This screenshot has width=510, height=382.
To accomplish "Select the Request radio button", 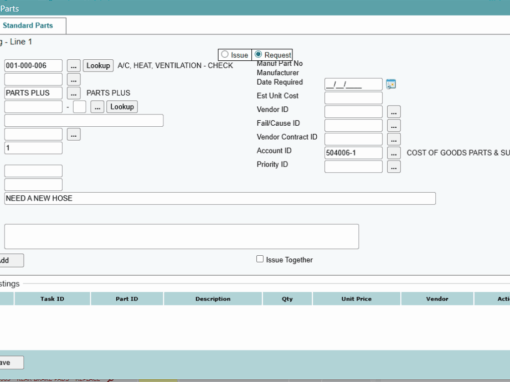I will (258, 54).
